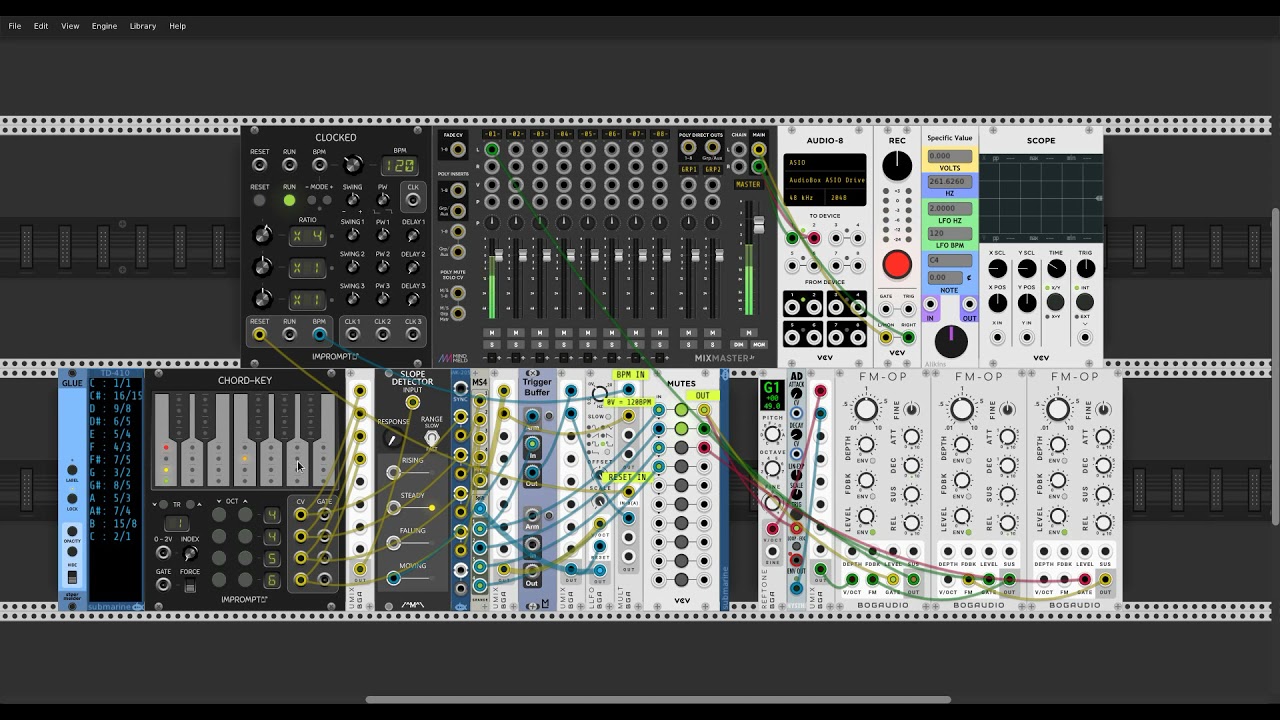Click the GRP1 label on MixMaster
Screen dimensions: 1280x720
[x=689, y=169]
